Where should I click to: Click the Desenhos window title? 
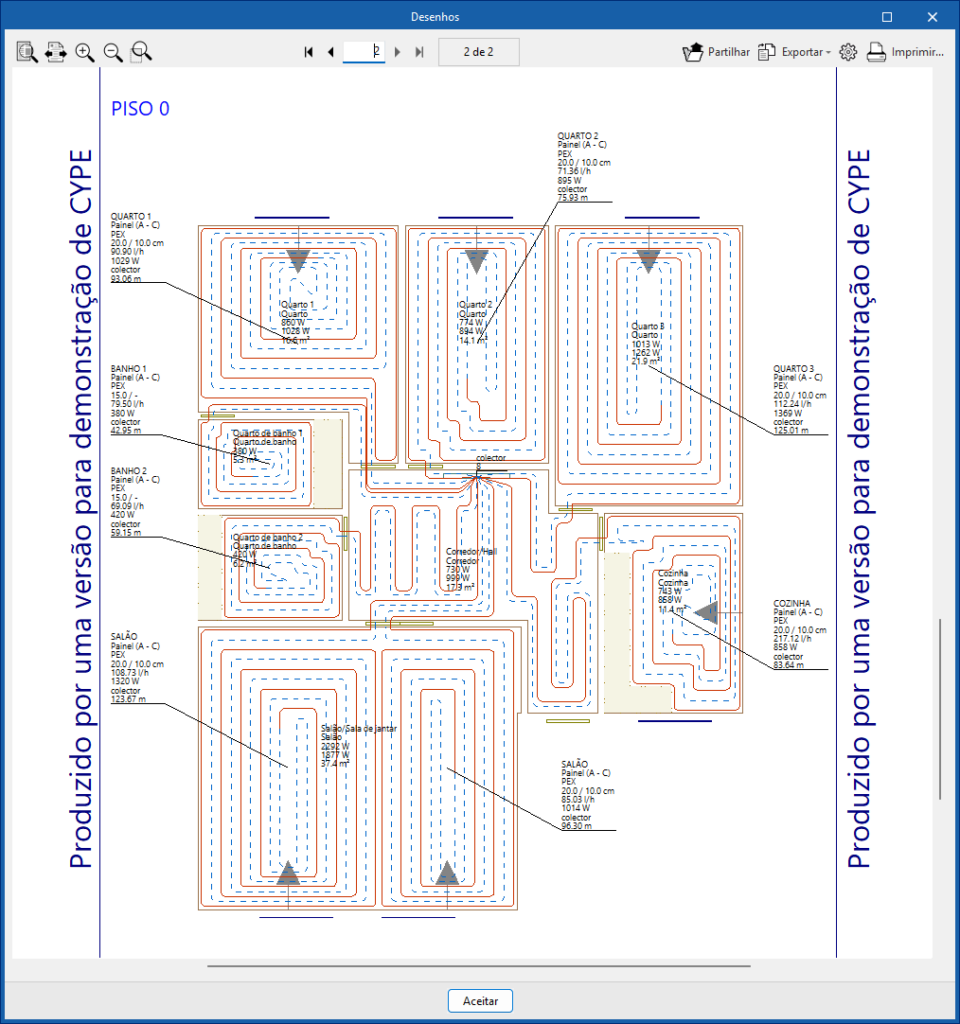coord(435,17)
